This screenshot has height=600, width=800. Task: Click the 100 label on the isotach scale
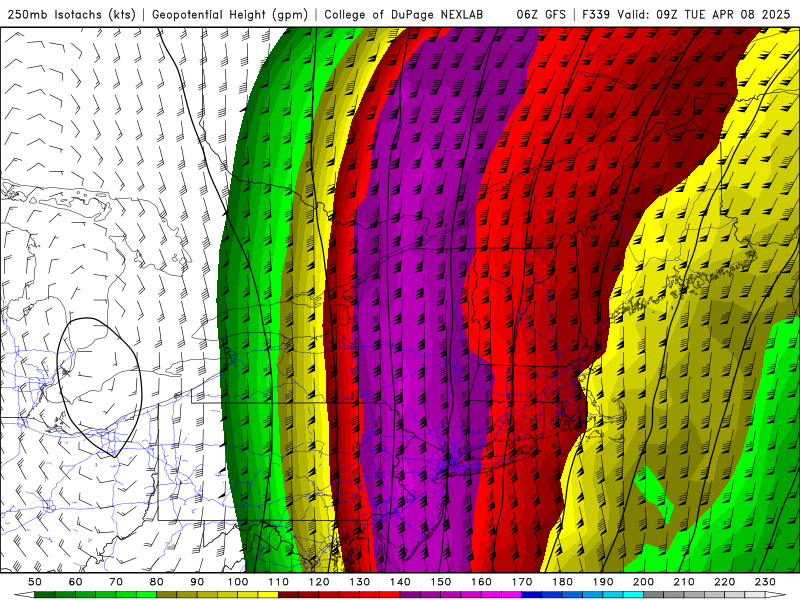[238, 582]
